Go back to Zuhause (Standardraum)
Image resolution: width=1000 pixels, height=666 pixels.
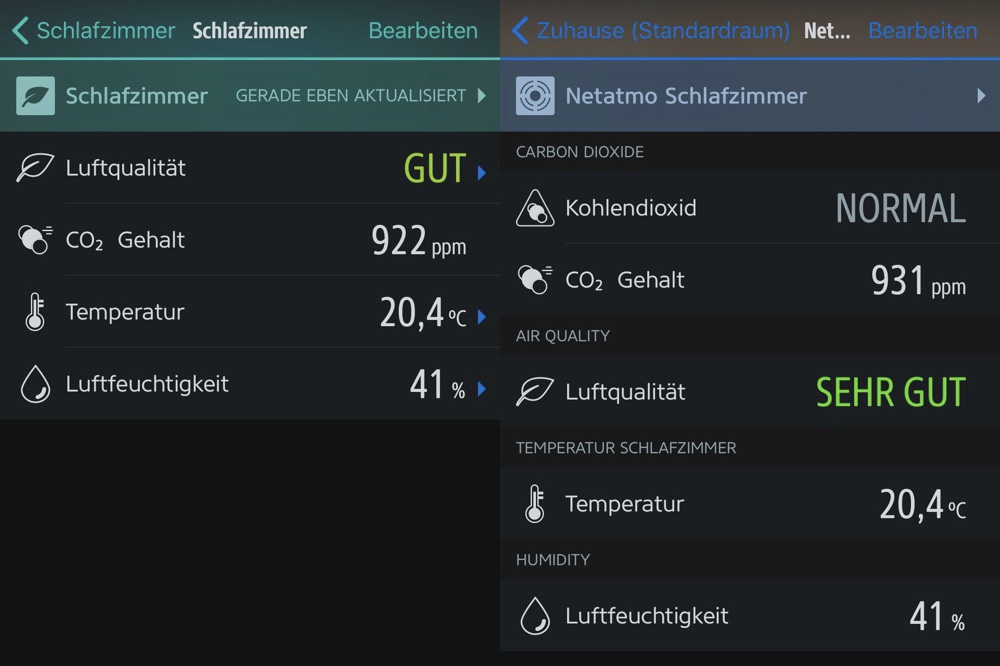click(651, 30)
